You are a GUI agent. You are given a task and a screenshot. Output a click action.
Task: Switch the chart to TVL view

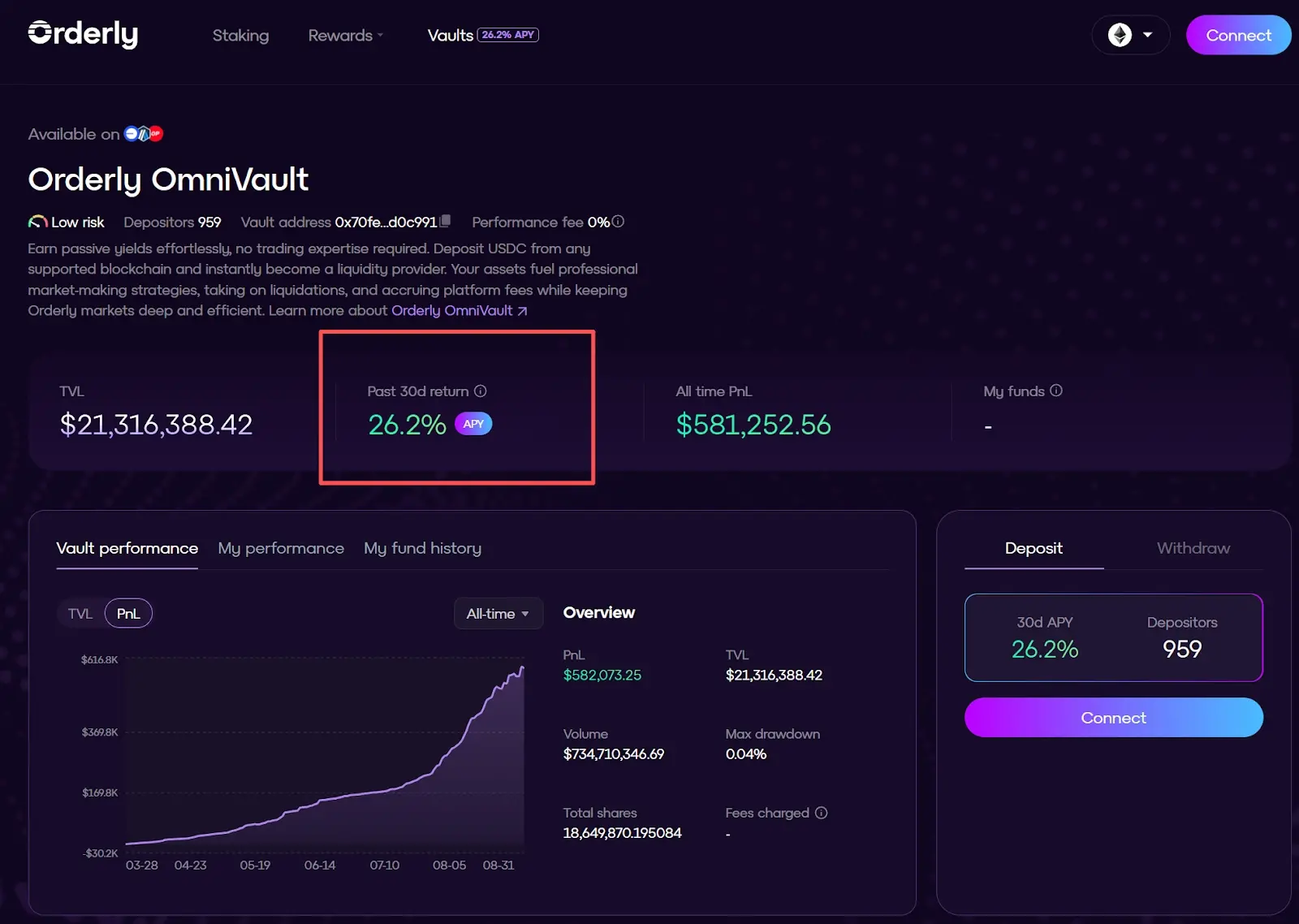pos(80,614)
